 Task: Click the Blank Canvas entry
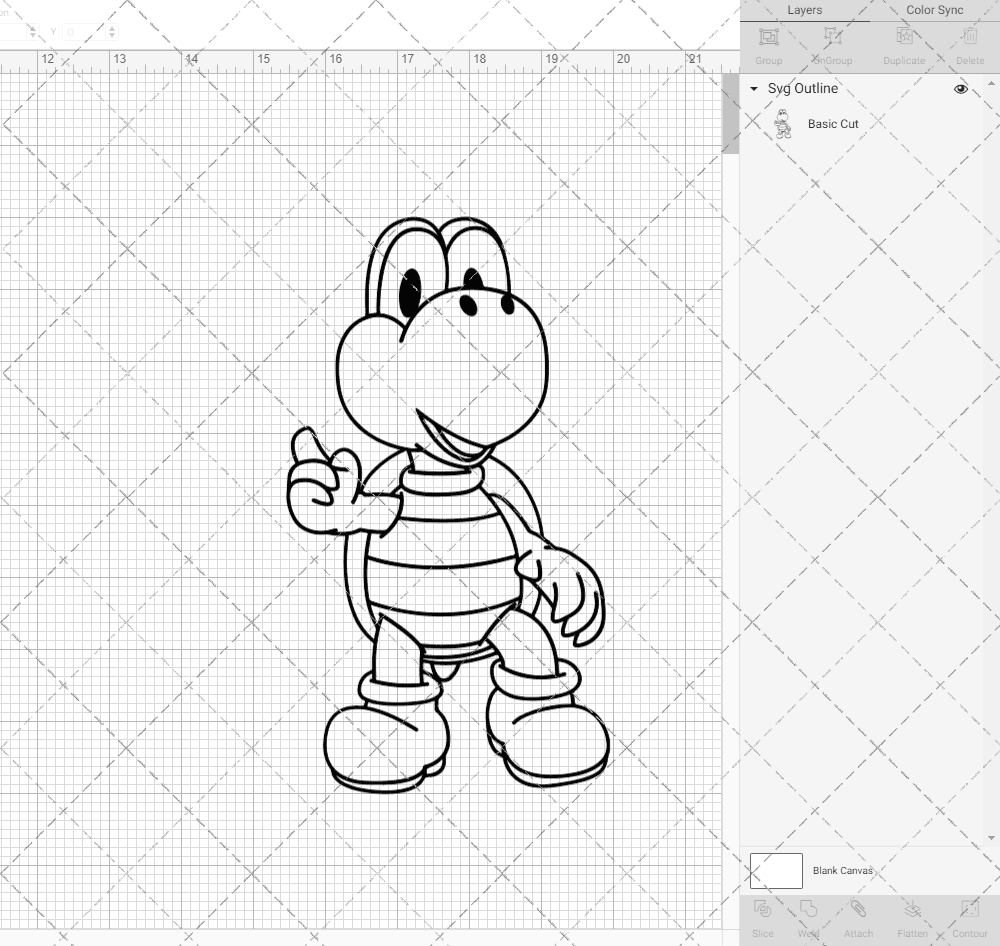coord(843,870)
